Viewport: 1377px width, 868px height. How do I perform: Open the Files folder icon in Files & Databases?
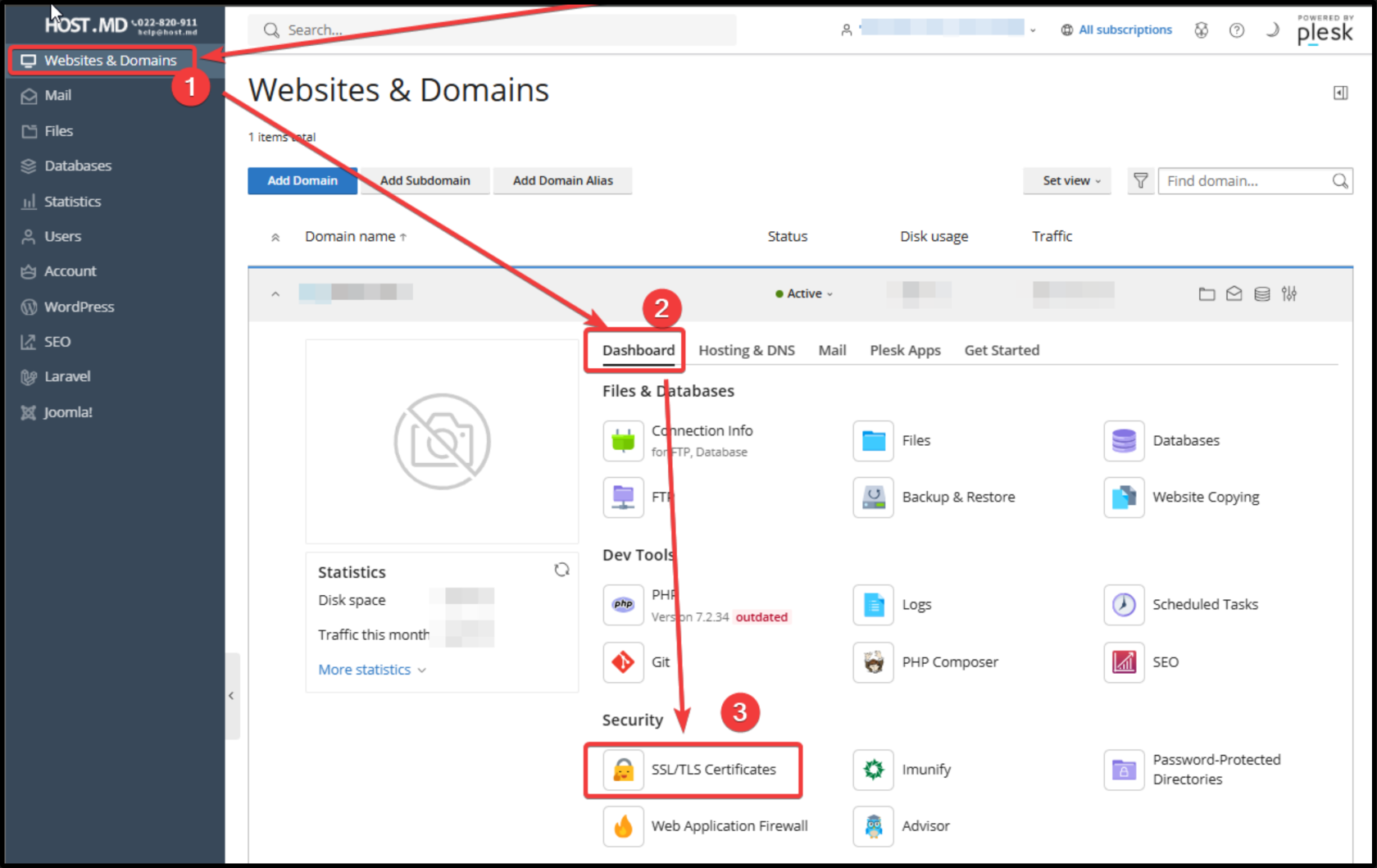pos(874,441)
